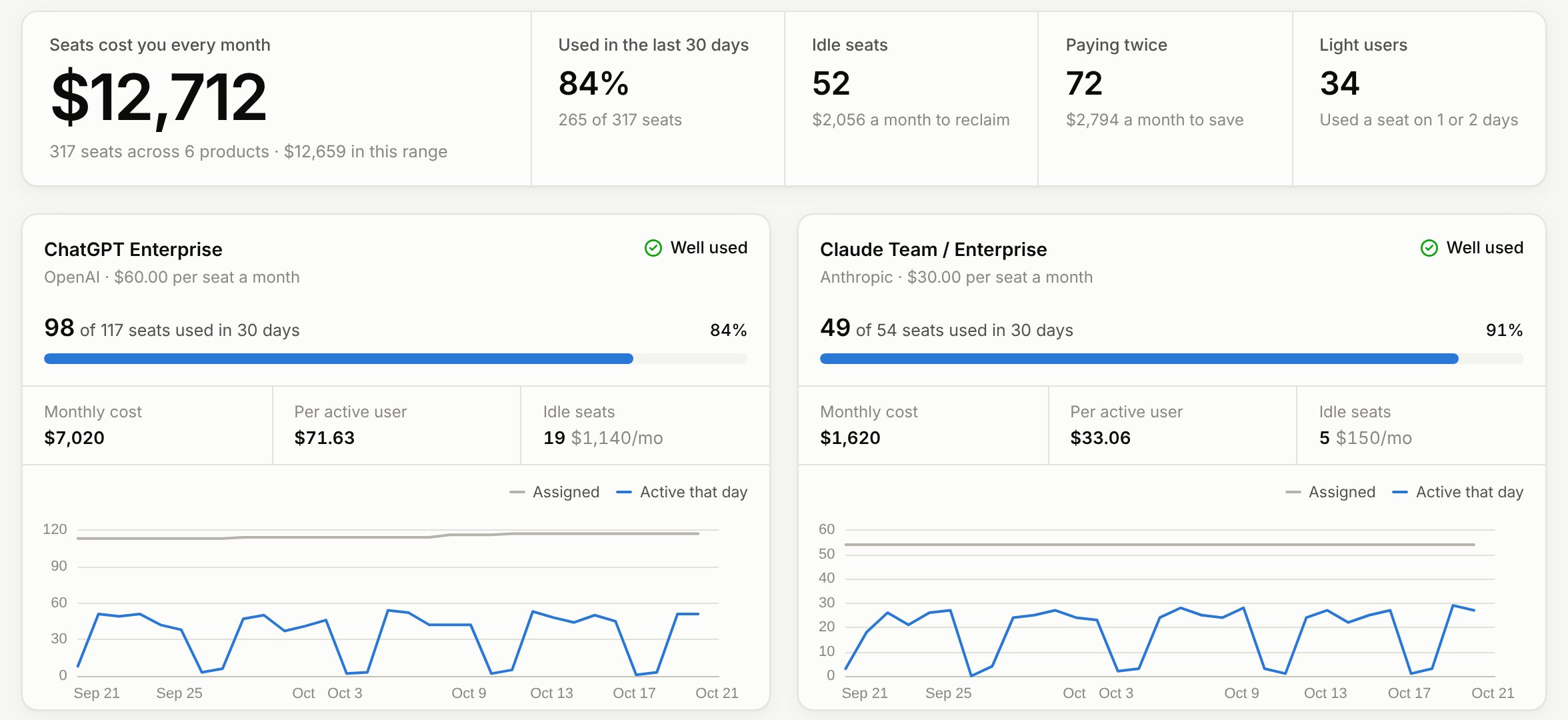Screen dimensions: 1568x720
Task: Toggle Active that day legend in Claude chart
Action: 1458,492
